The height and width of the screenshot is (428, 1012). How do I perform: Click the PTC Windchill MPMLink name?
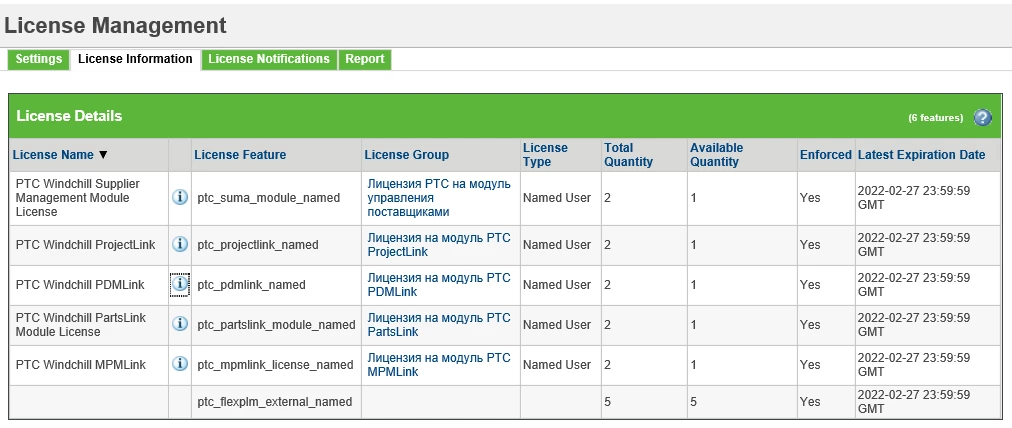tap(81, 365)
